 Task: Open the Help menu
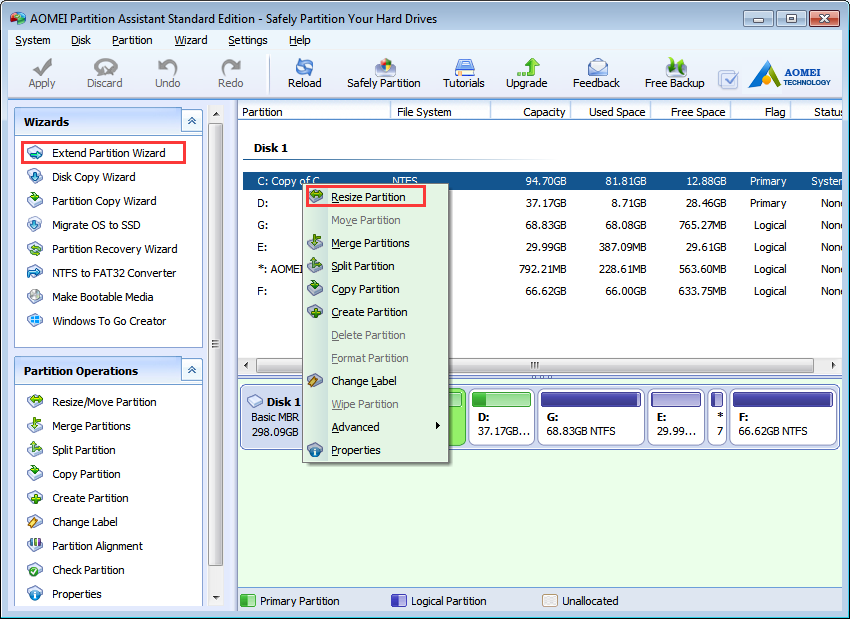point(300,40)
